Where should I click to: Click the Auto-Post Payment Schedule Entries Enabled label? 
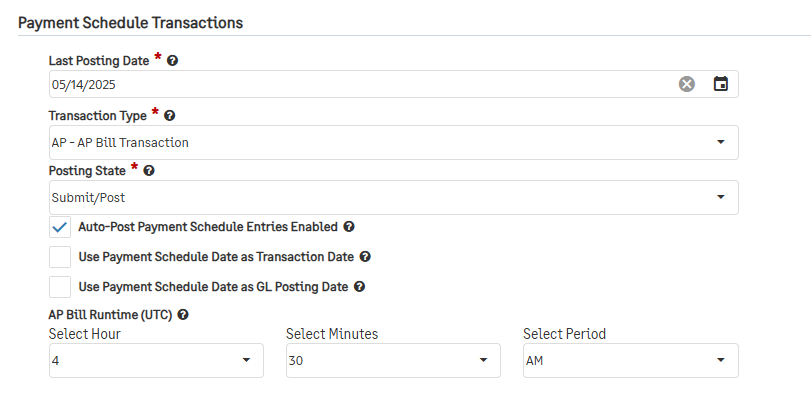208,227
